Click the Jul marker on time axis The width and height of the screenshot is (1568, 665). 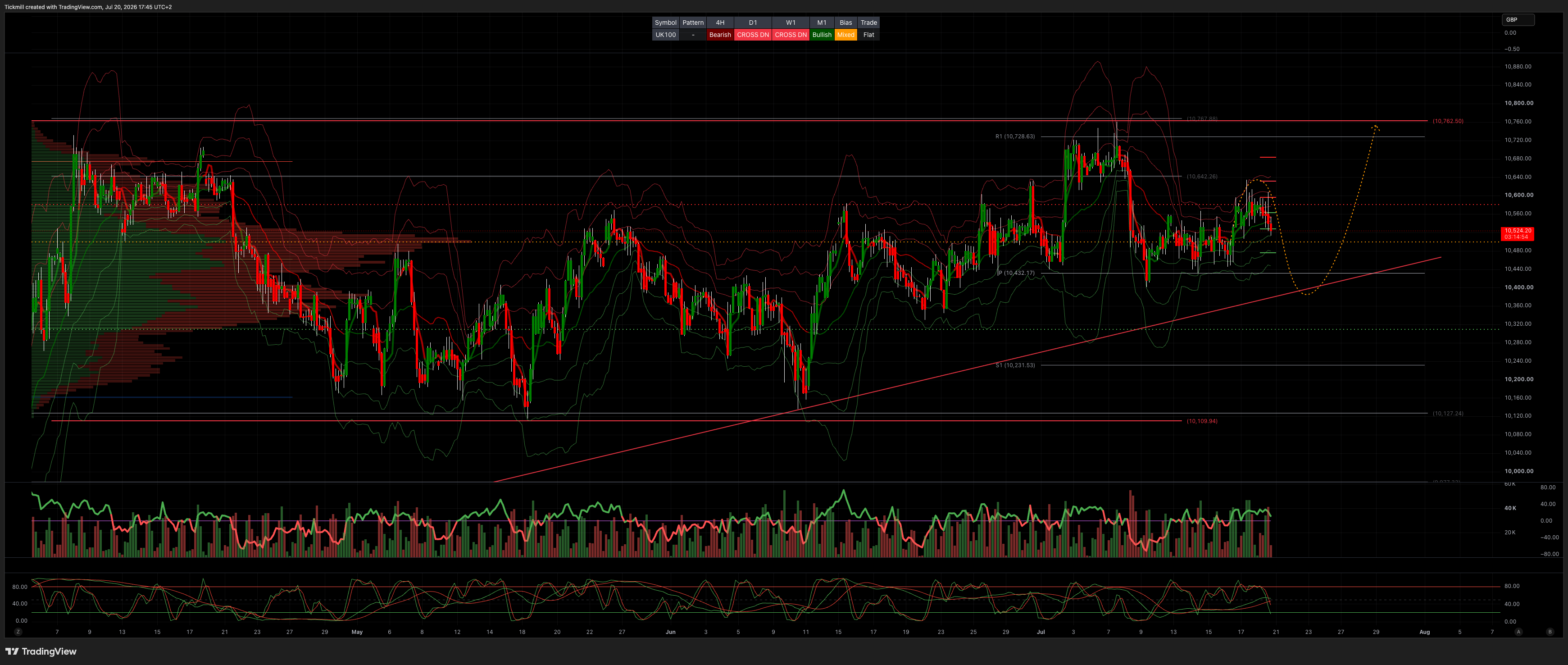click(1041, 632)
